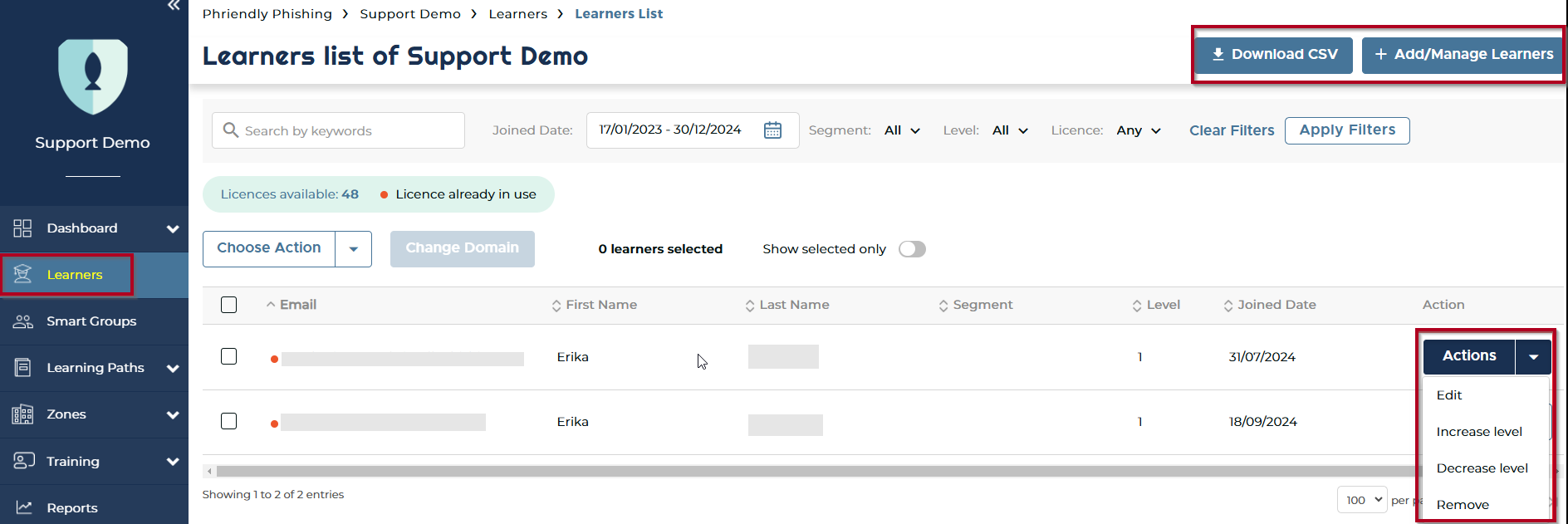The width and height of the screenshot is (1568, 524).
Task: Click the Choose Action button
Action: coord(269,248)
